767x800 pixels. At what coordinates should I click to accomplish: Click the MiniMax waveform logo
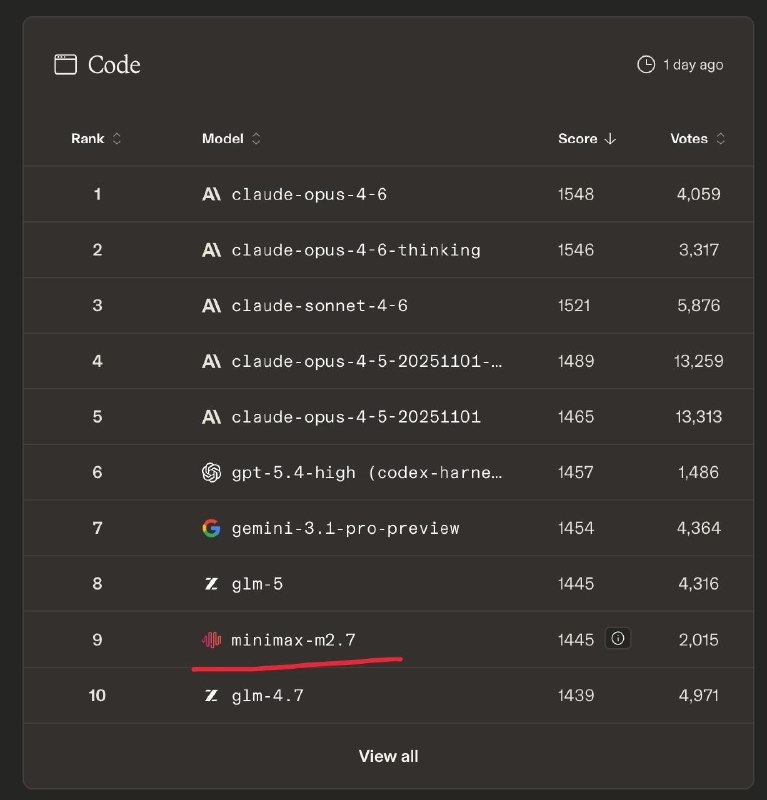(211, 639)
